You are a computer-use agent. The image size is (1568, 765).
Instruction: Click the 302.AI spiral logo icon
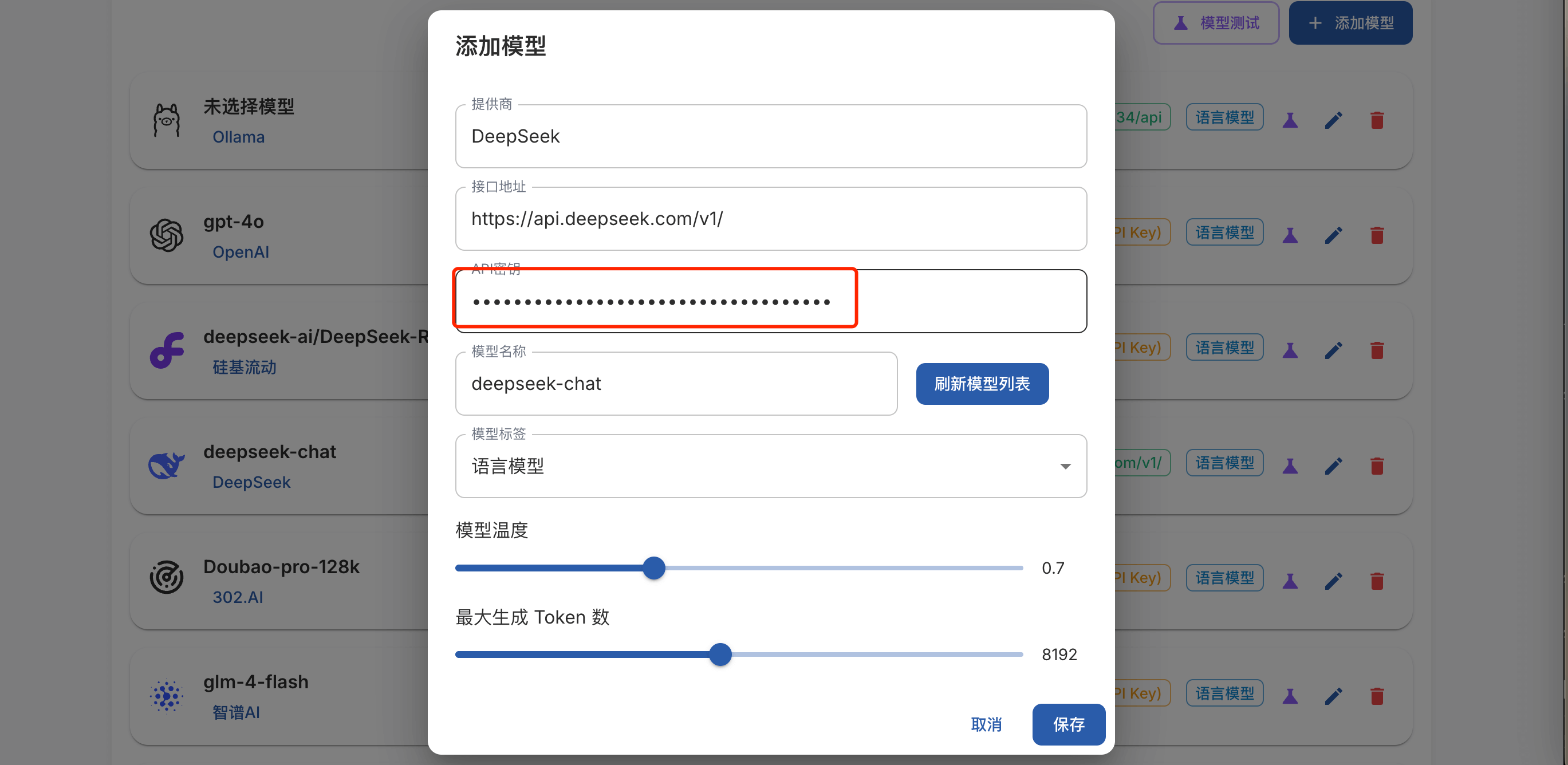(x=166, y=577)
